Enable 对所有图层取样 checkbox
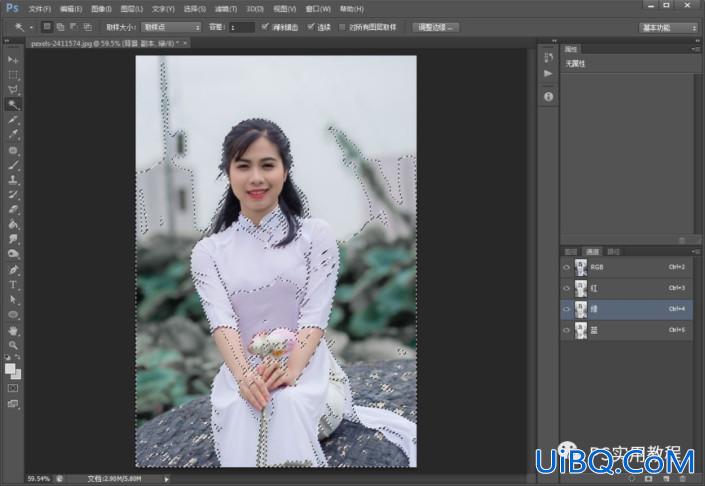The width and height of the screenshot is (705, 486). 342,27
